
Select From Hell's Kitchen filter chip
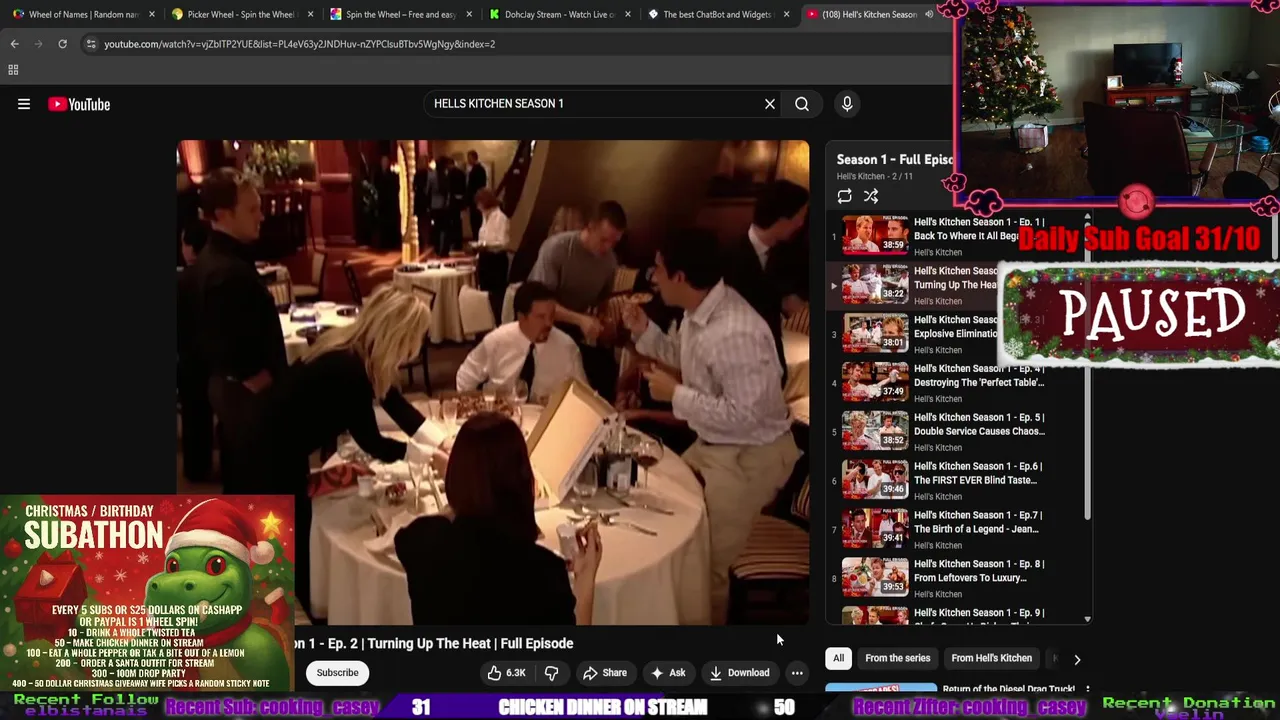(x=991, y=658)
